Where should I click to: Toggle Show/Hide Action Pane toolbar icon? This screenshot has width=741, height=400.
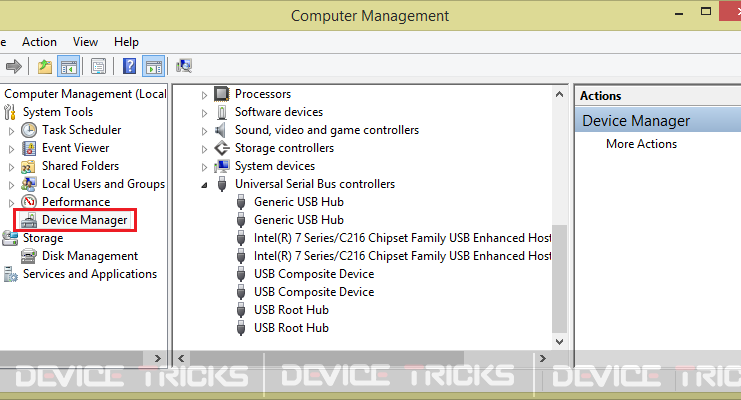click(x=154, y=66)
